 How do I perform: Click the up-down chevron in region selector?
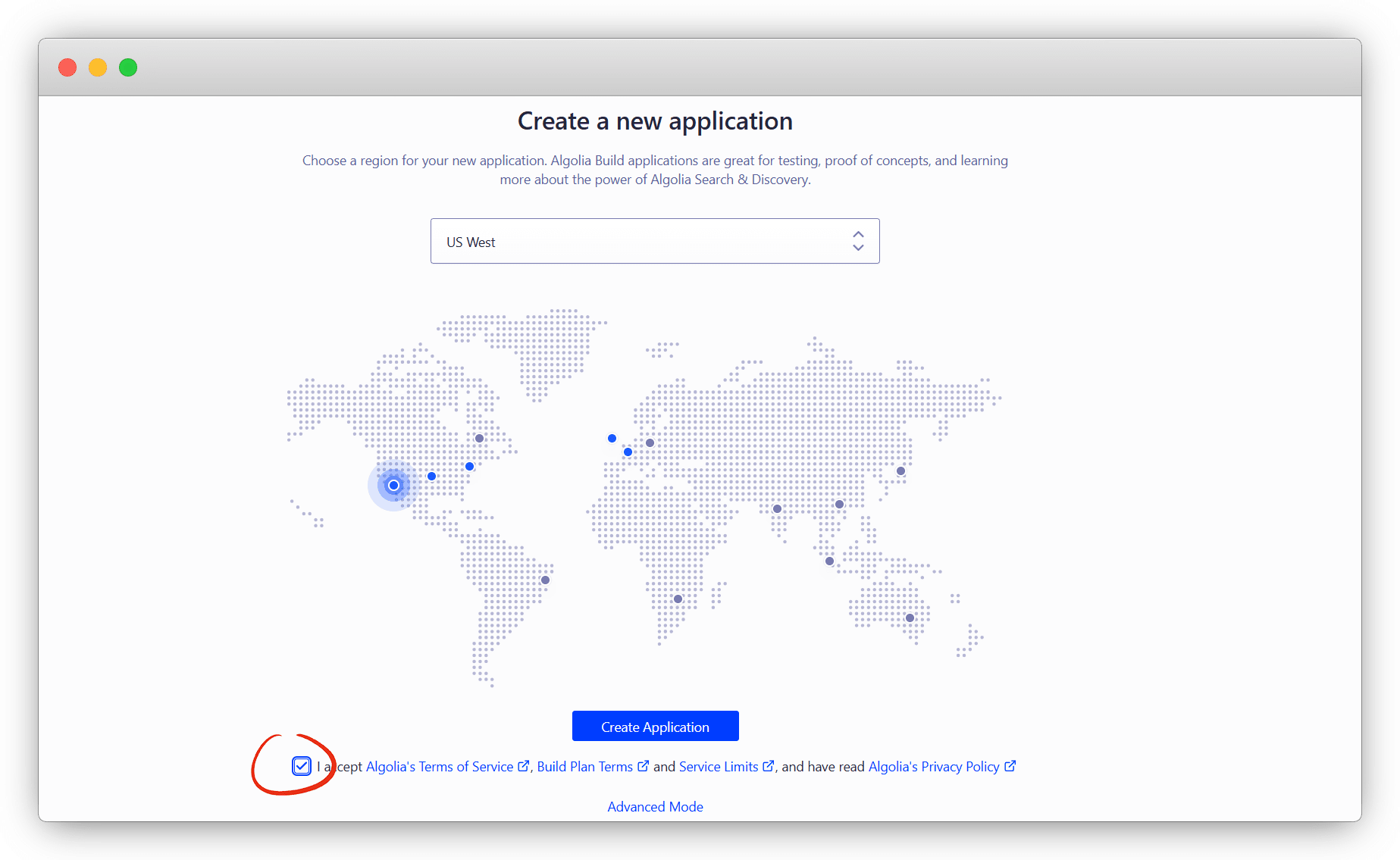click(x=858, y=242)
